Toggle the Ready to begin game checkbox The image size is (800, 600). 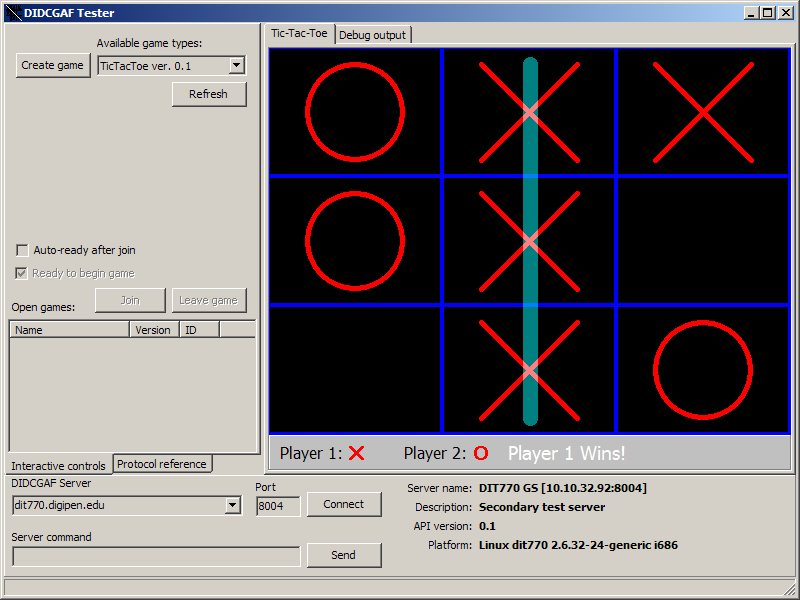click(x=23, y=273)
